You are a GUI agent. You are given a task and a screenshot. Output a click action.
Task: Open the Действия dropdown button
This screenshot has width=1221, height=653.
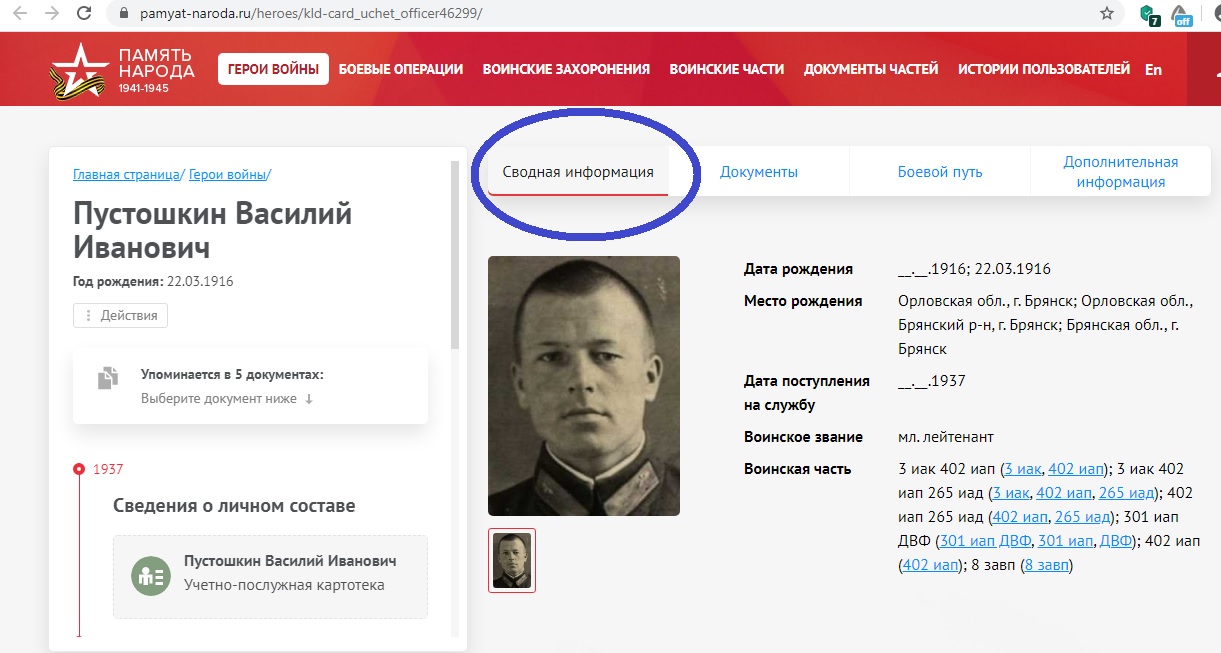coord(120,315)
